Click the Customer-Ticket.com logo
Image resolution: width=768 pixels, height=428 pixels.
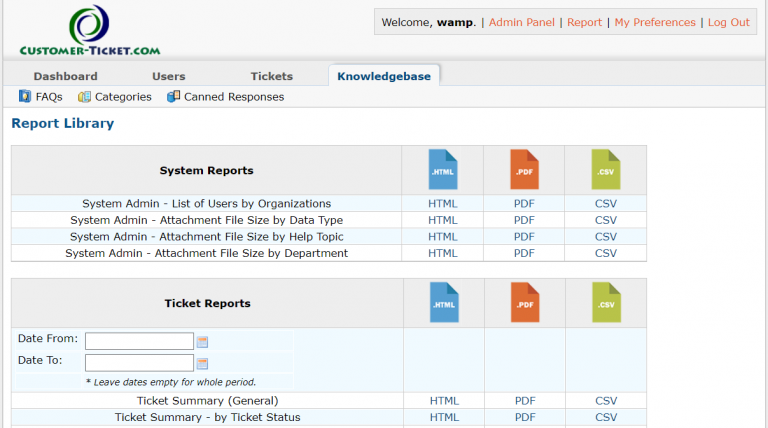click(90, 30)
